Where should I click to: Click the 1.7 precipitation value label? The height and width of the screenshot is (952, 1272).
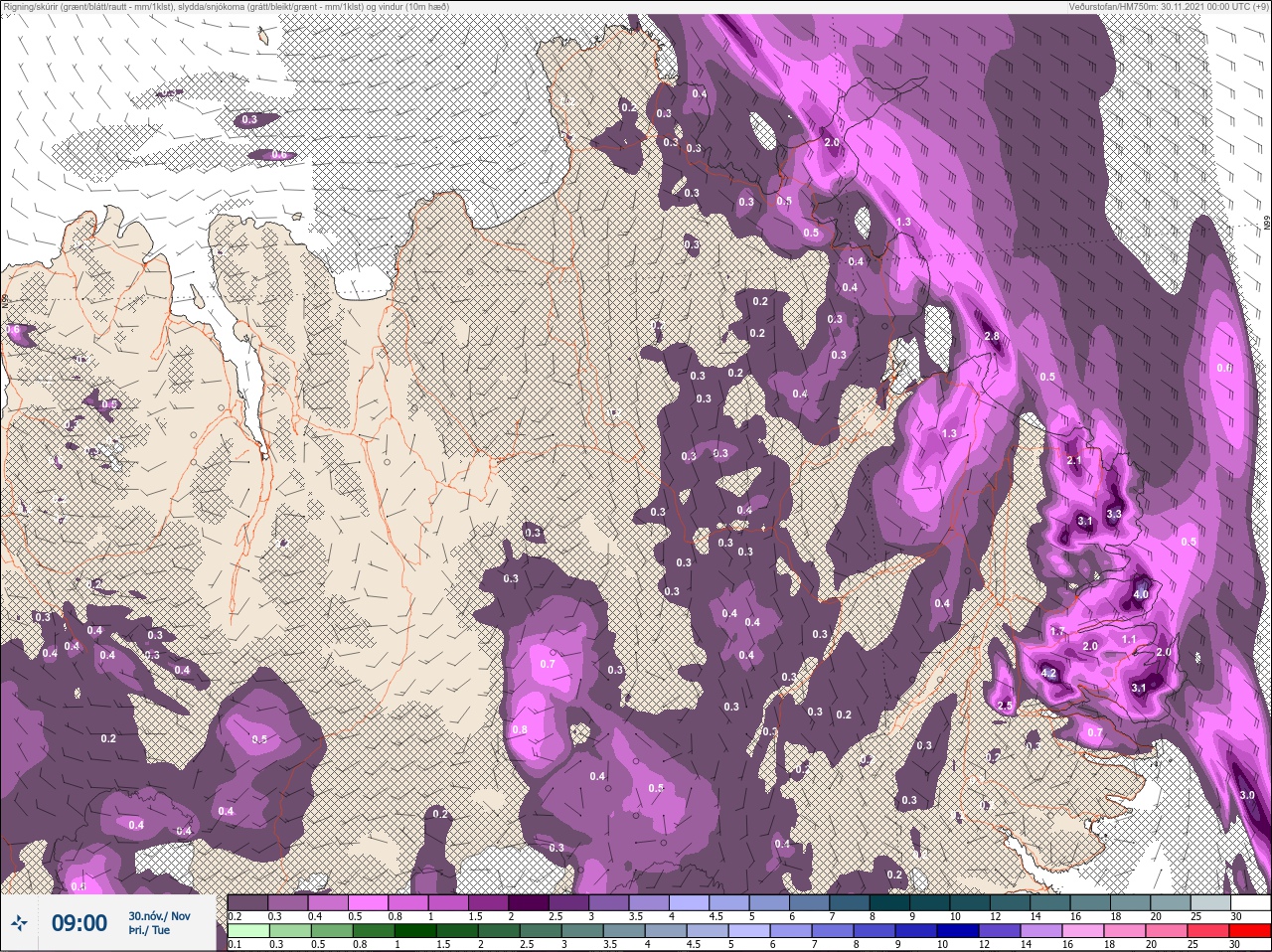[x=1057, y=632]
